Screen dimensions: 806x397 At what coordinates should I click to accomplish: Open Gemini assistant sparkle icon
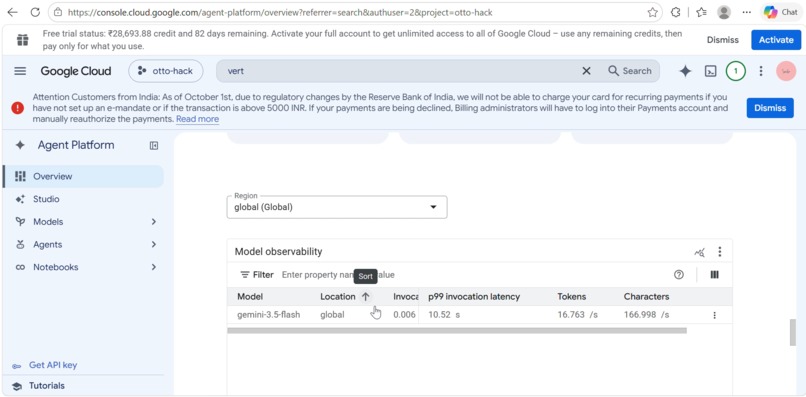pyautogui.click(x=685, y=71)
